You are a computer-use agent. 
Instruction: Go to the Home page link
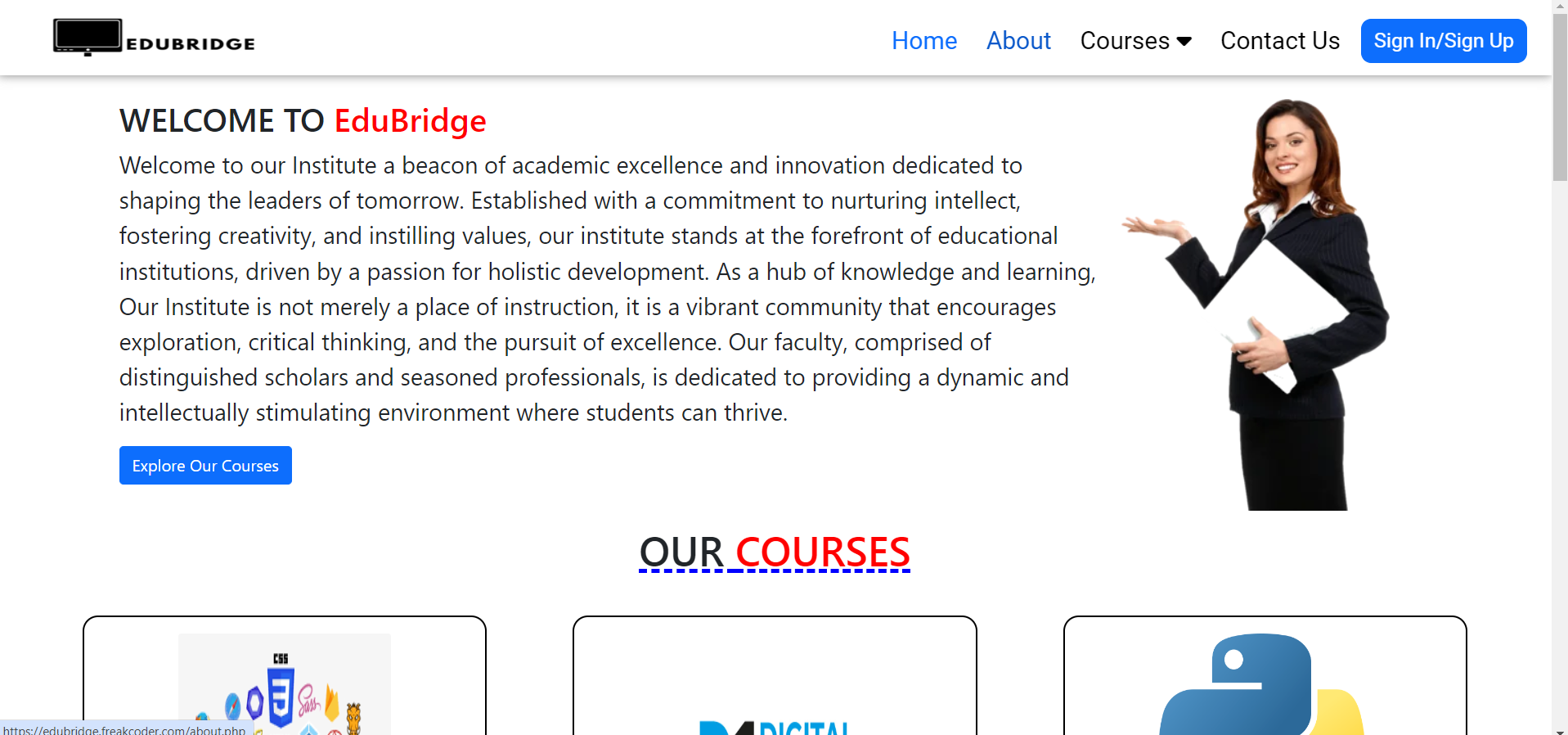pos(923,41)
